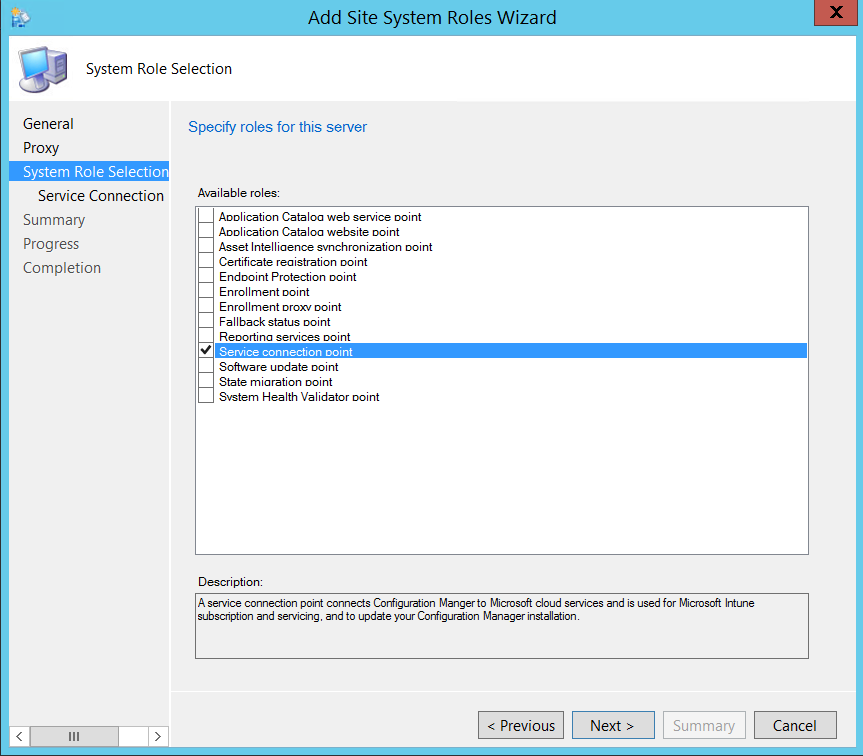Click the right arrow of the bottom scrollbar

[157, 735]
